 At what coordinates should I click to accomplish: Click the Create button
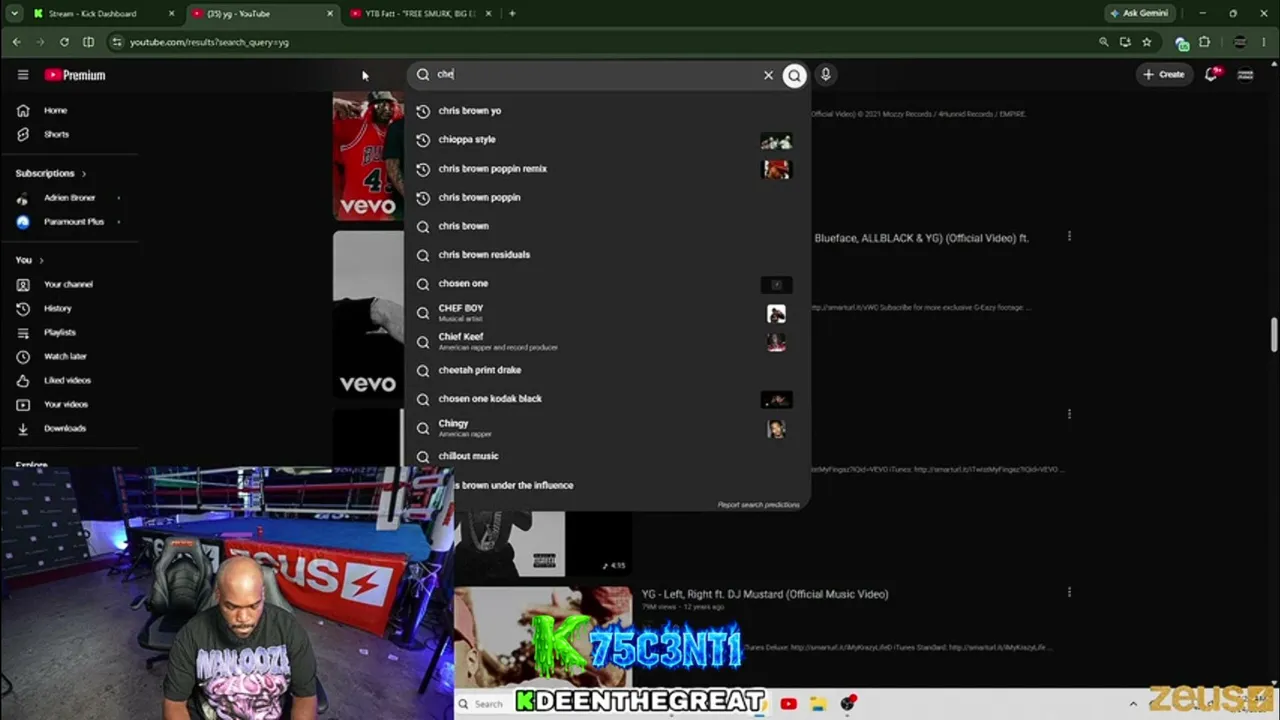click(1164, 74)
